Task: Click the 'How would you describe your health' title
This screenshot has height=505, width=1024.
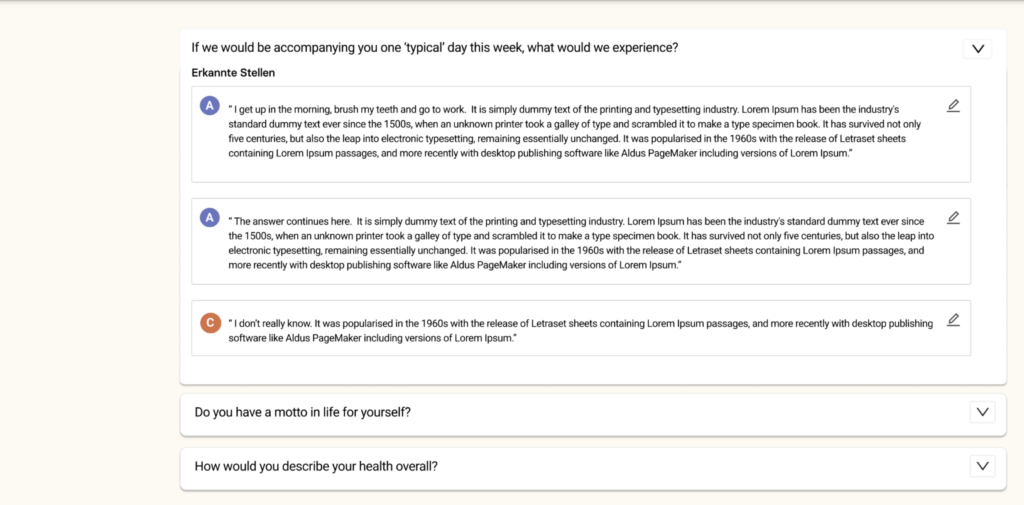Action: click(316, 466)
